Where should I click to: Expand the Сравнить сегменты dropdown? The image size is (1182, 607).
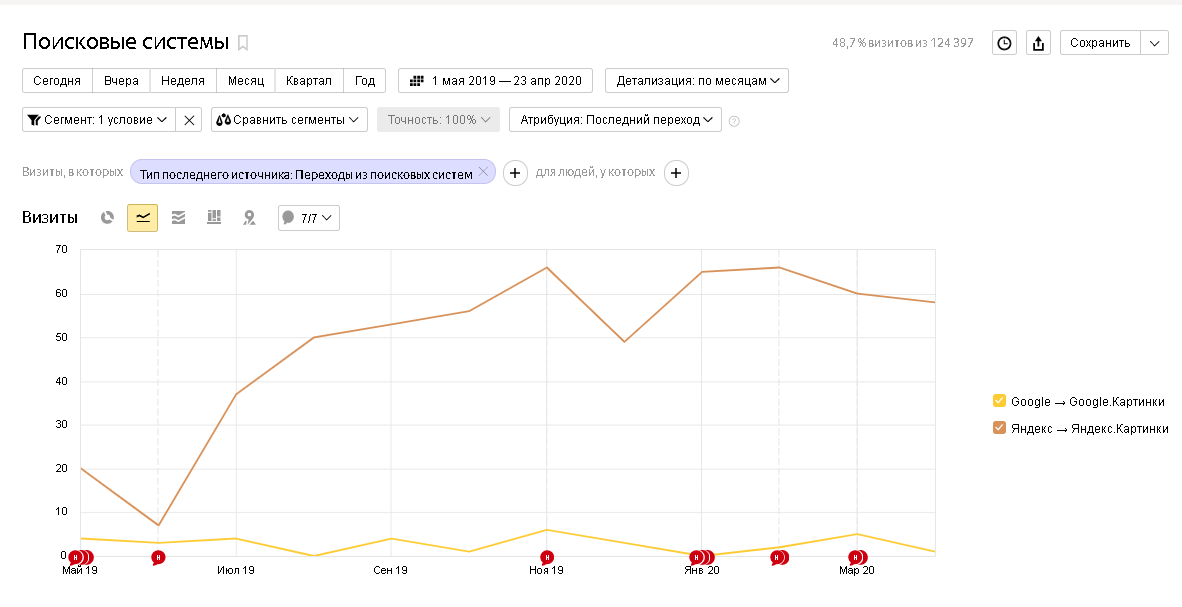(x=289, y=120)
